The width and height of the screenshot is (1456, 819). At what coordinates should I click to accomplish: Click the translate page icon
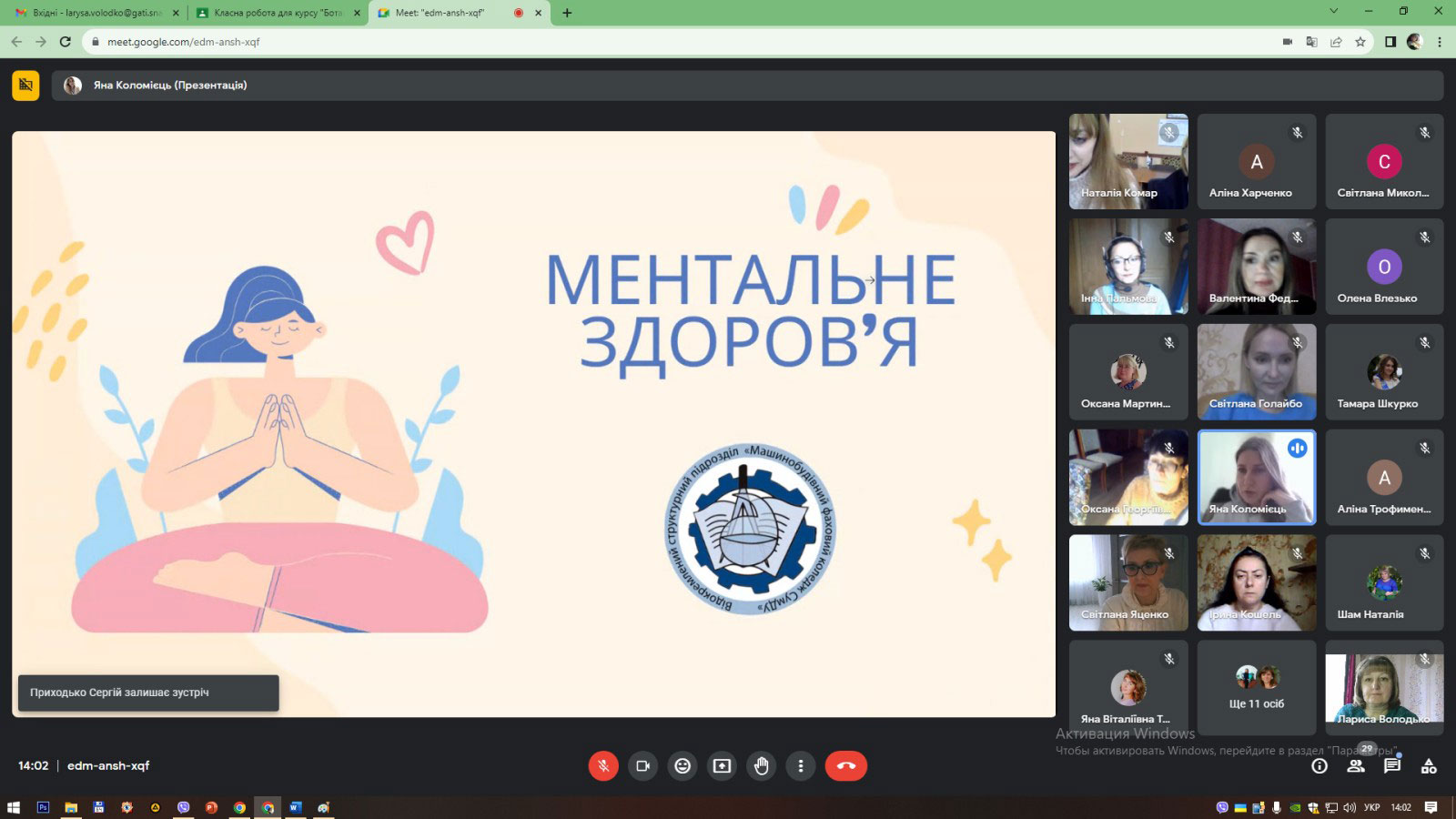point(1311,42)
